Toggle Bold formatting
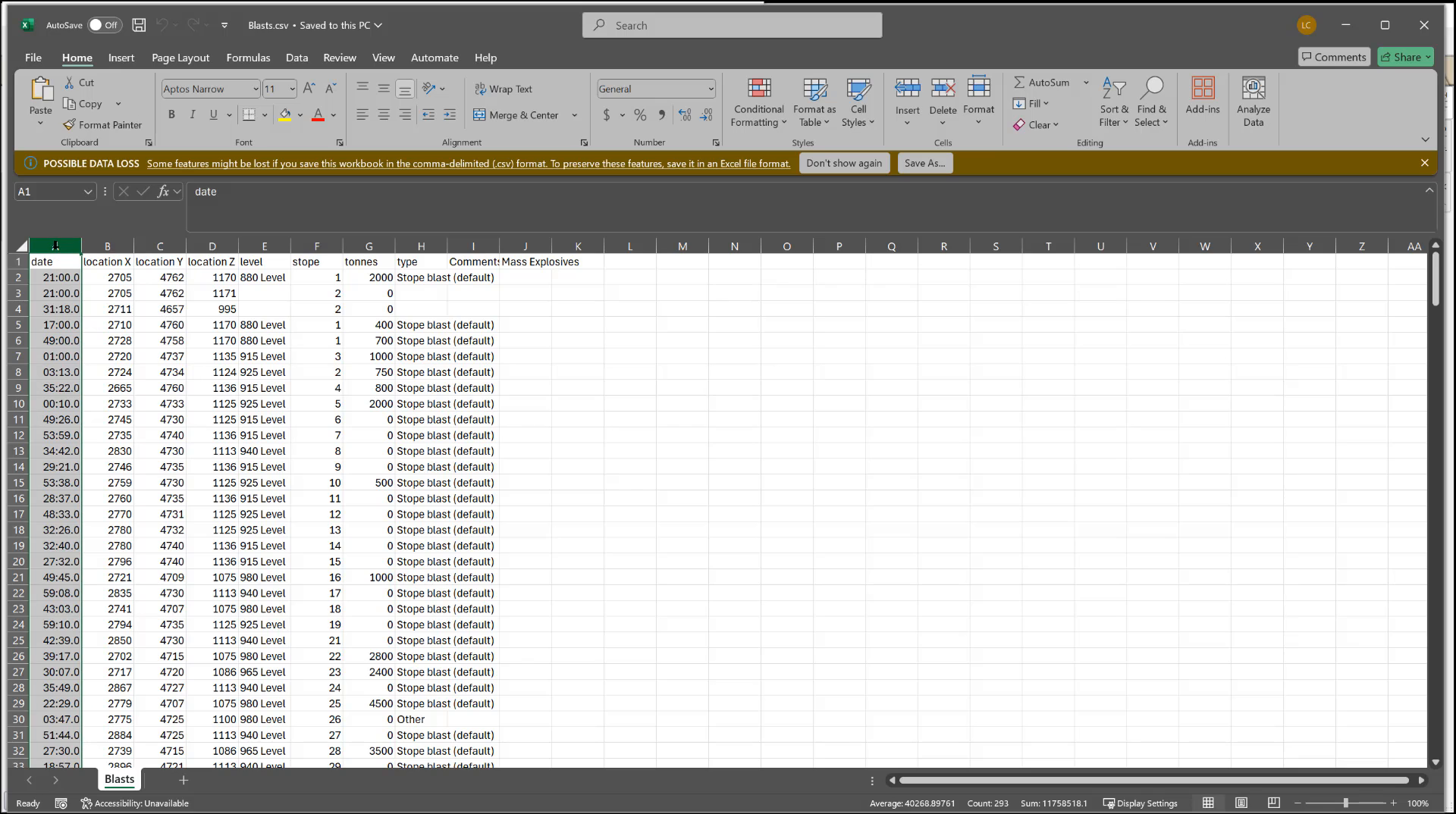This screenshot has width=1456, height=814. pyautogui.click(x=171, y=114)
